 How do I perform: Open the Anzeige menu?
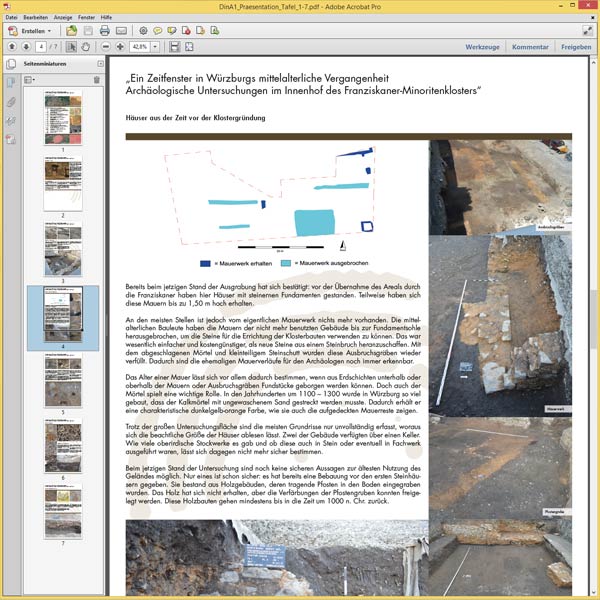click(x=63, y=17)
